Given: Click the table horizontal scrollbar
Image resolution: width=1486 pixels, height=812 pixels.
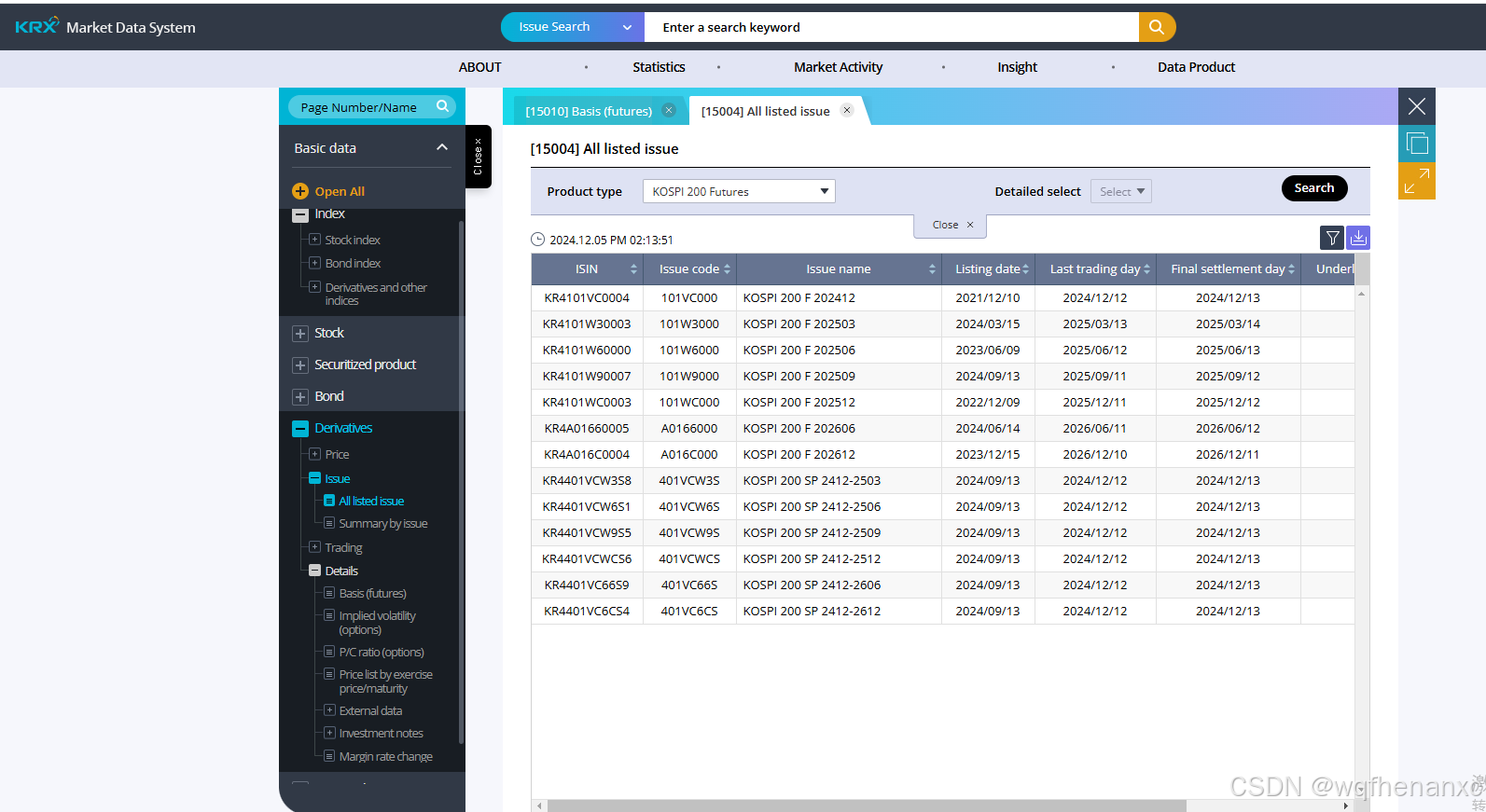Looking at the screenshot, I should coord(866,805).
